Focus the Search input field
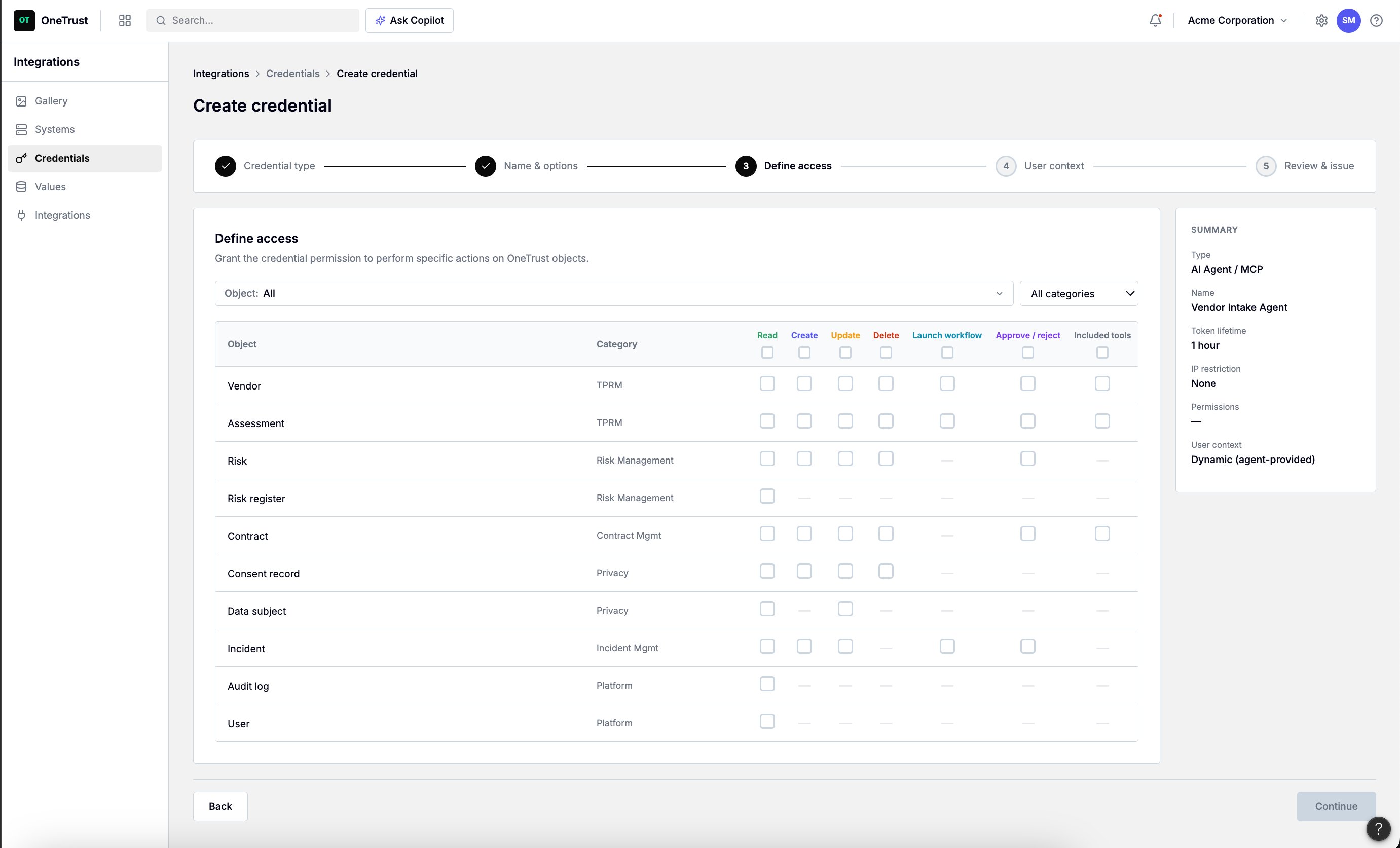This screenshot has width=1400, height=848. 253,20
